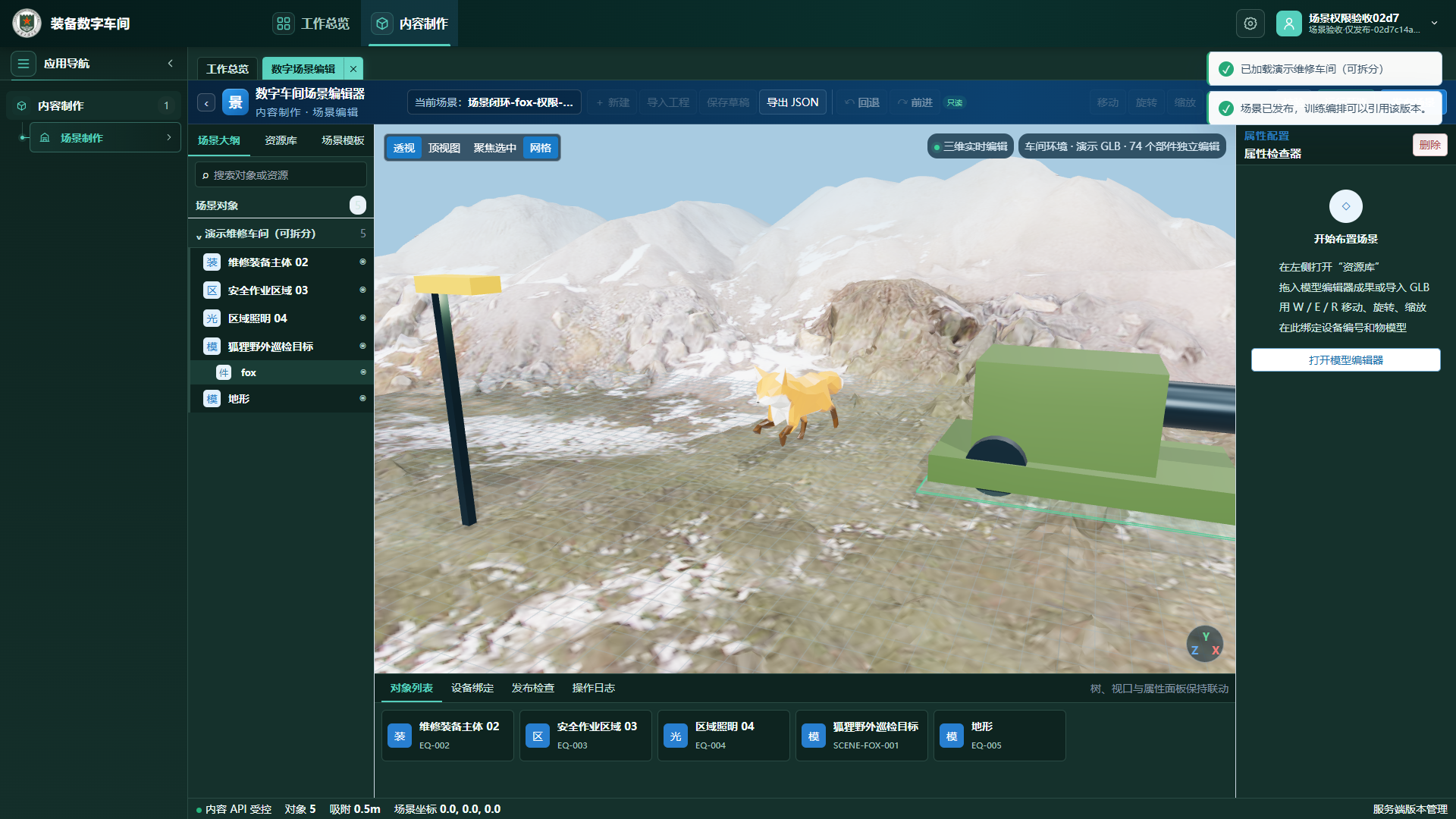This screenshot has width=1456, height=819.
Task: Open 服务端版本管理 link in status bar
Action: (1410, 809)
